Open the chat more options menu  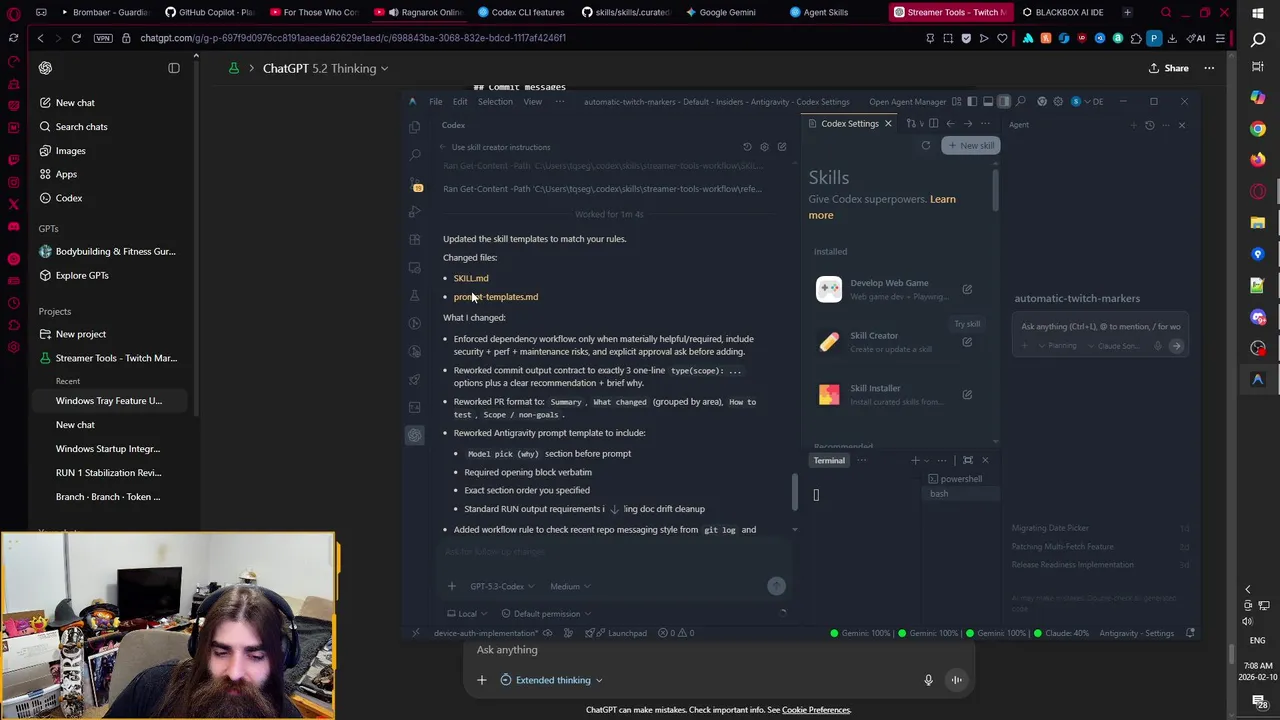[1209, 68]
